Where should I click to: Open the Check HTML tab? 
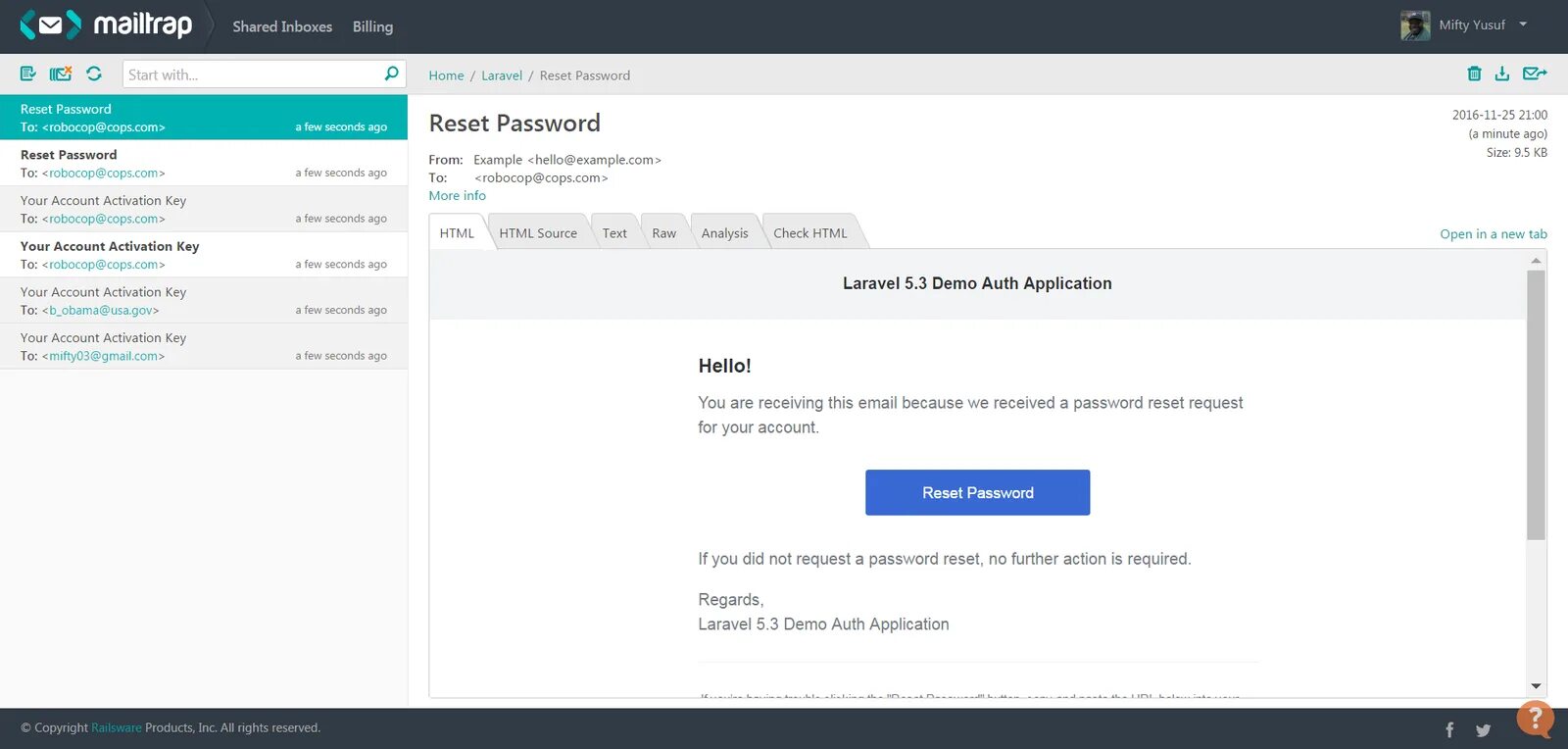tap(809, 233)
